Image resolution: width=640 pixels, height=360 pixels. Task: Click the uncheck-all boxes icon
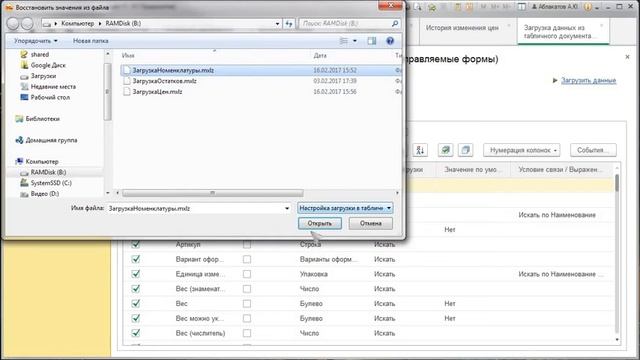[x=465, y=150]
